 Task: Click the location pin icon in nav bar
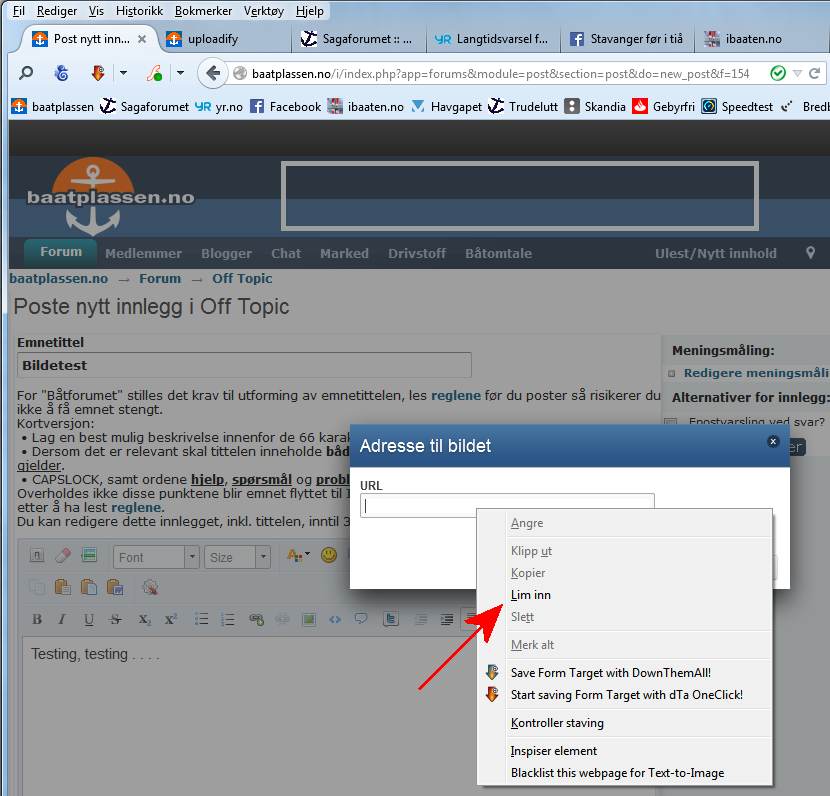tap(810, 252)
